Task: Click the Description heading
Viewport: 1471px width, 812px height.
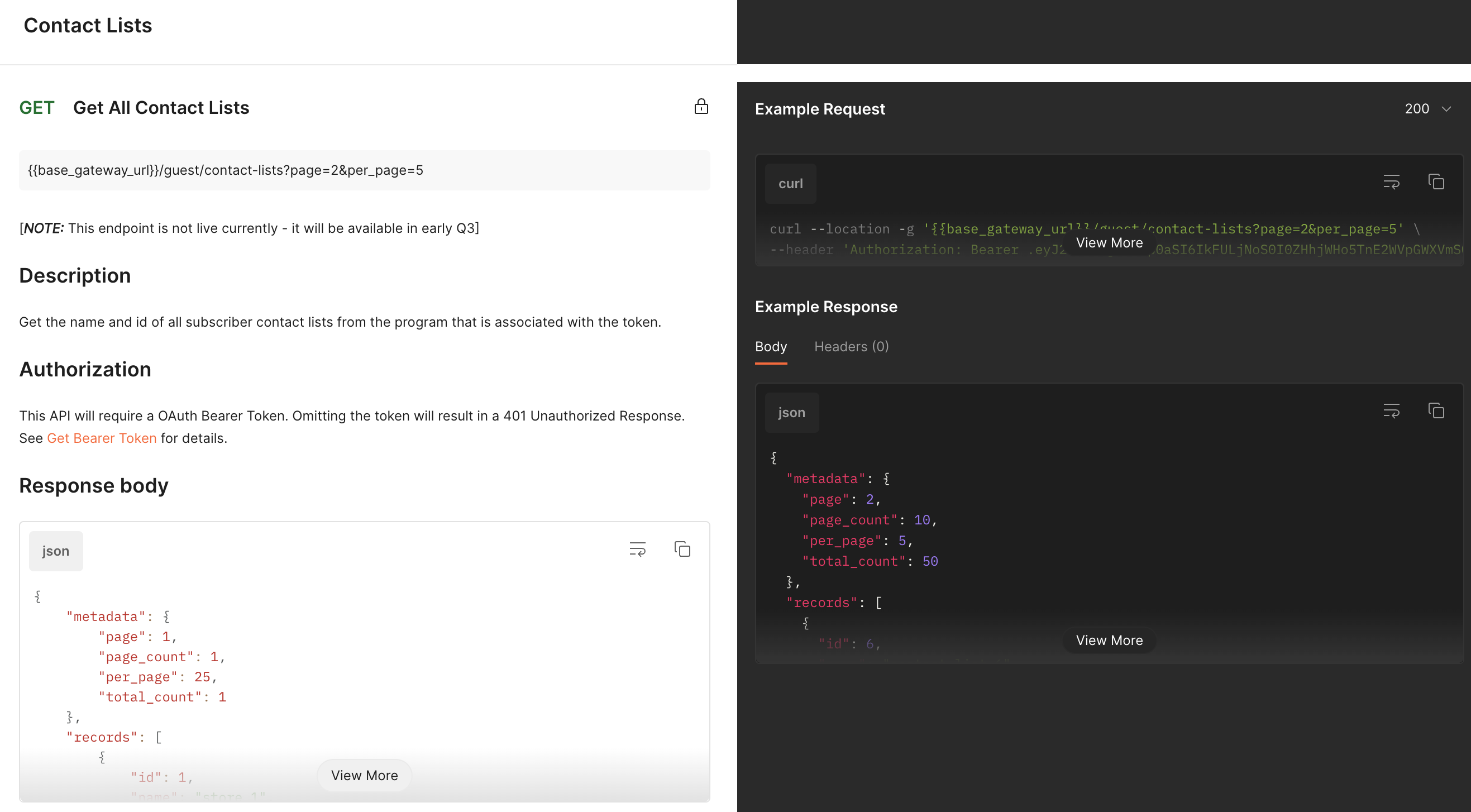Action: click(75, 276)
